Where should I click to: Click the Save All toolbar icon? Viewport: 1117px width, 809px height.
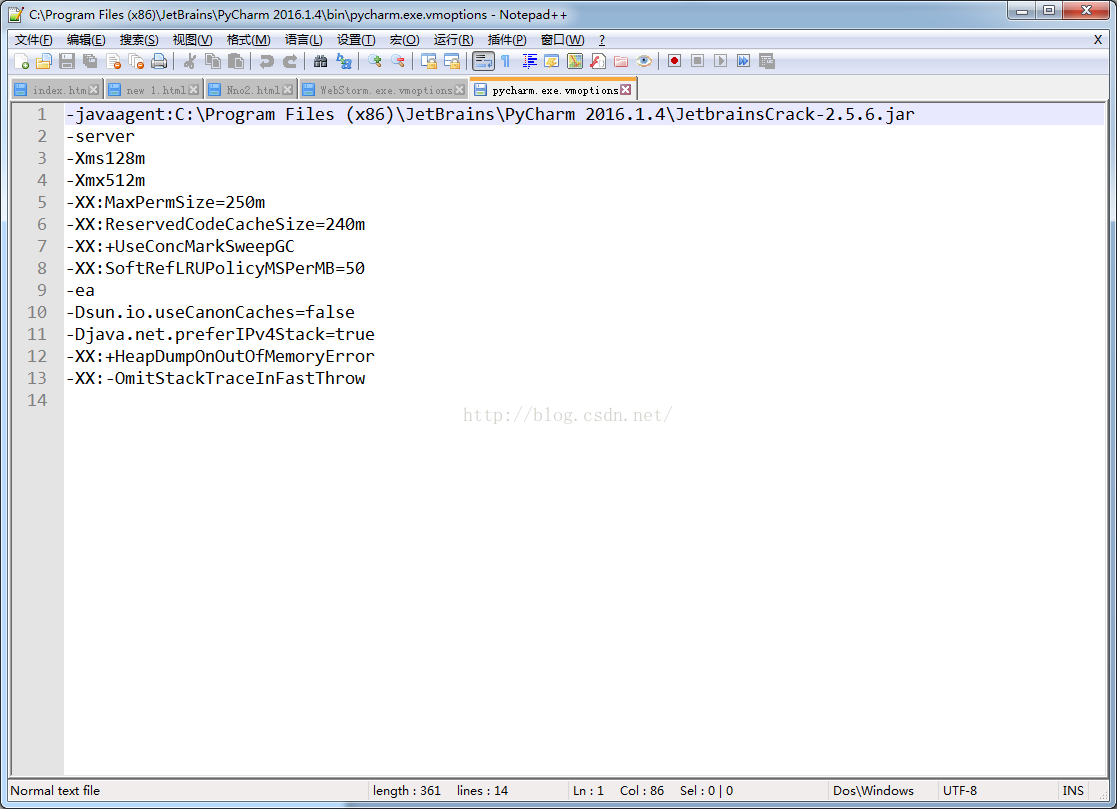[90, 62]
